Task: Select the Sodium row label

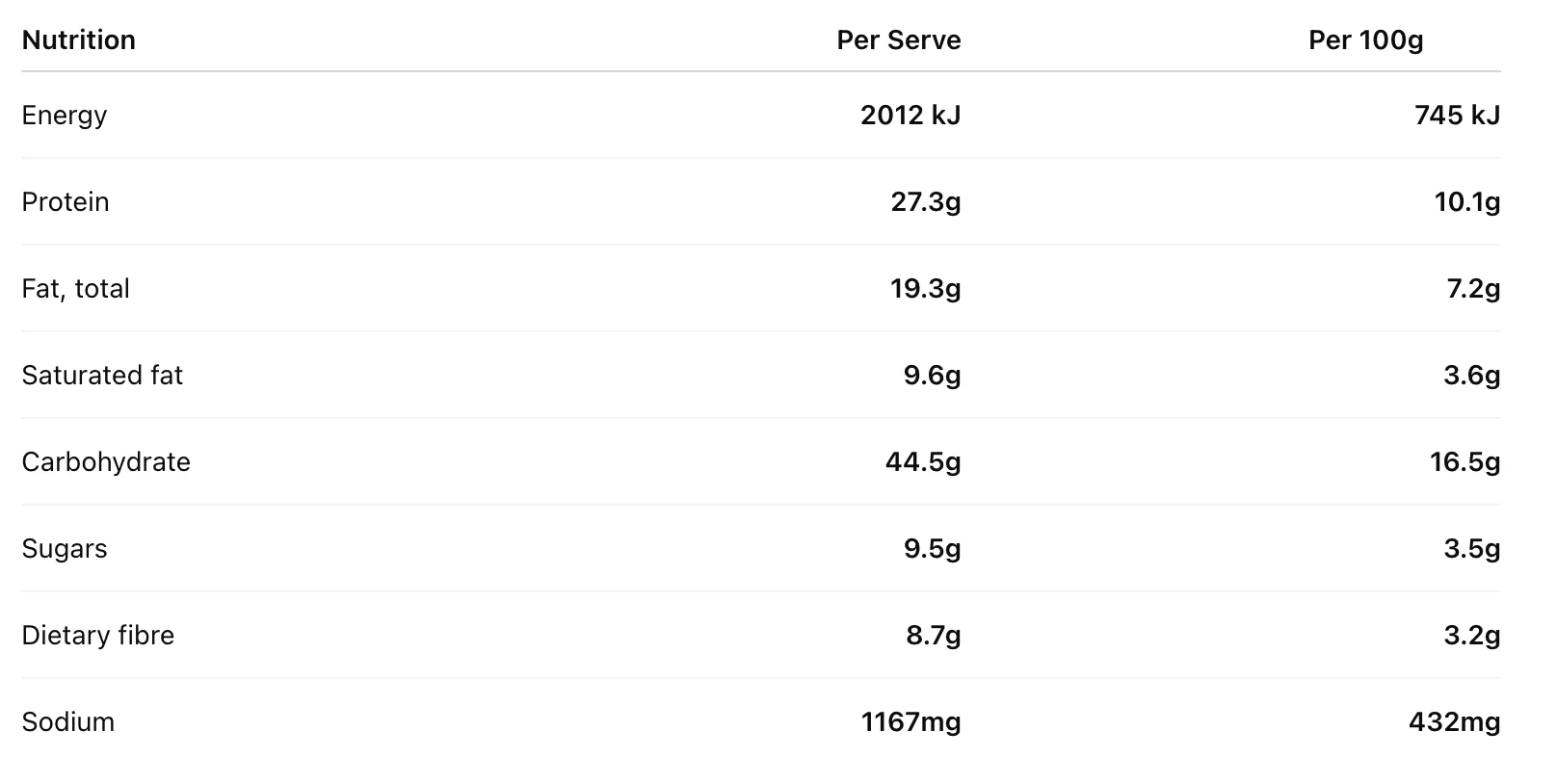Action: pyautogui.click(x=68, y=722)
